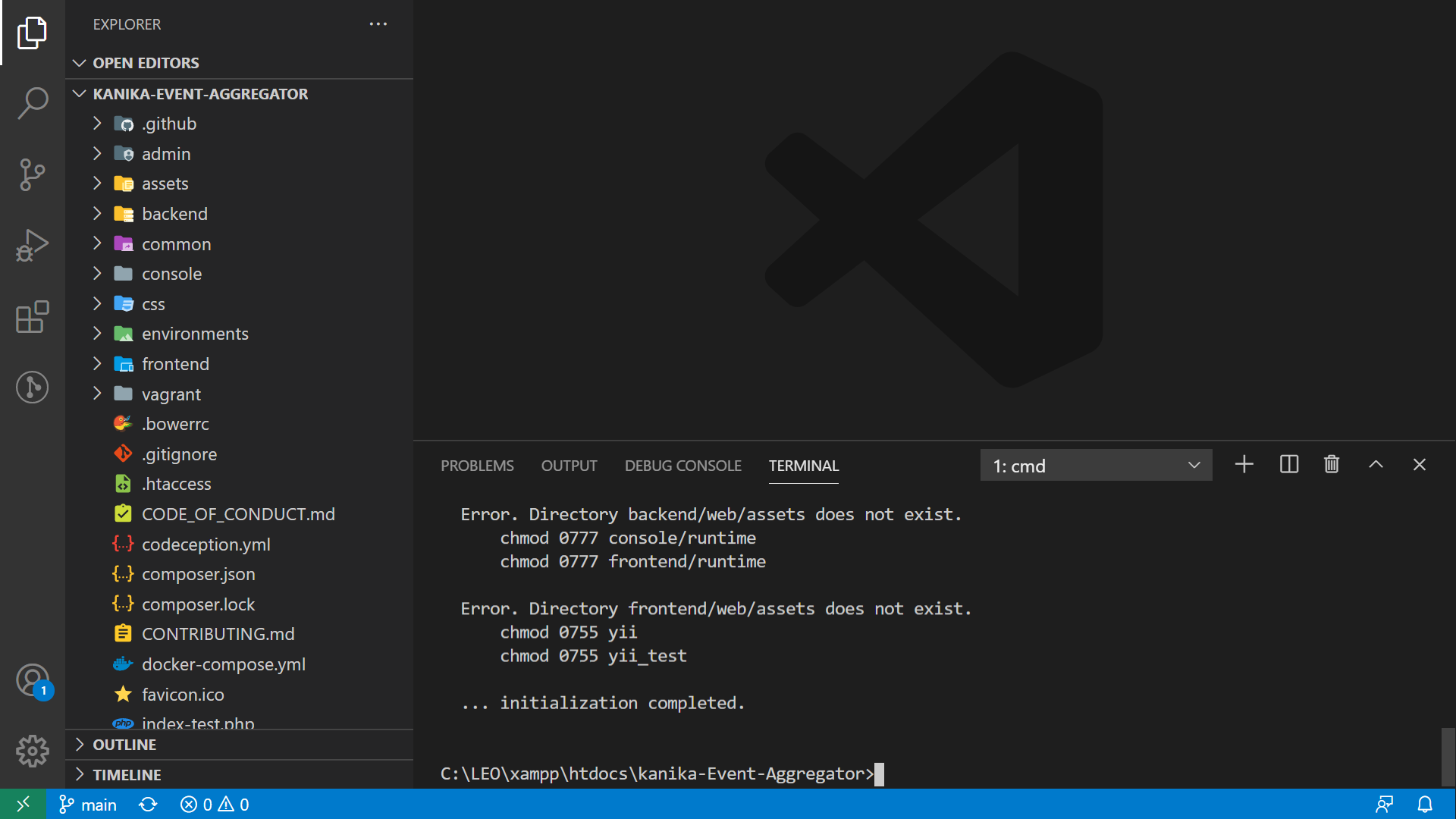Open favicon.ico

[239, 695]
